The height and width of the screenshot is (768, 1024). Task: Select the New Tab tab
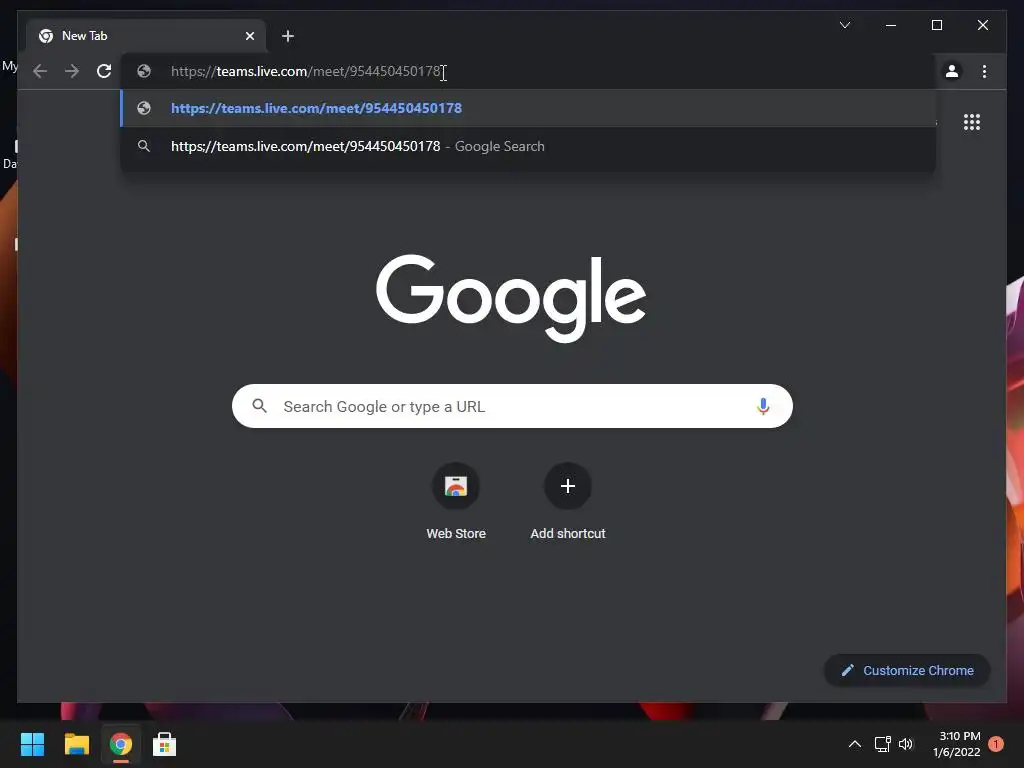tap(146, 36)
